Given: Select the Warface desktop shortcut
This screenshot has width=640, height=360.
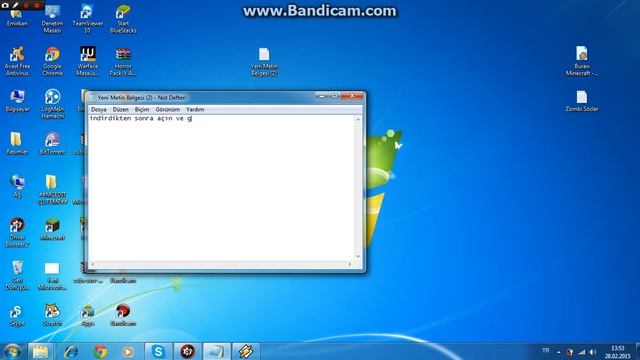Looking at the screenshot, I should tap(87, 61).
